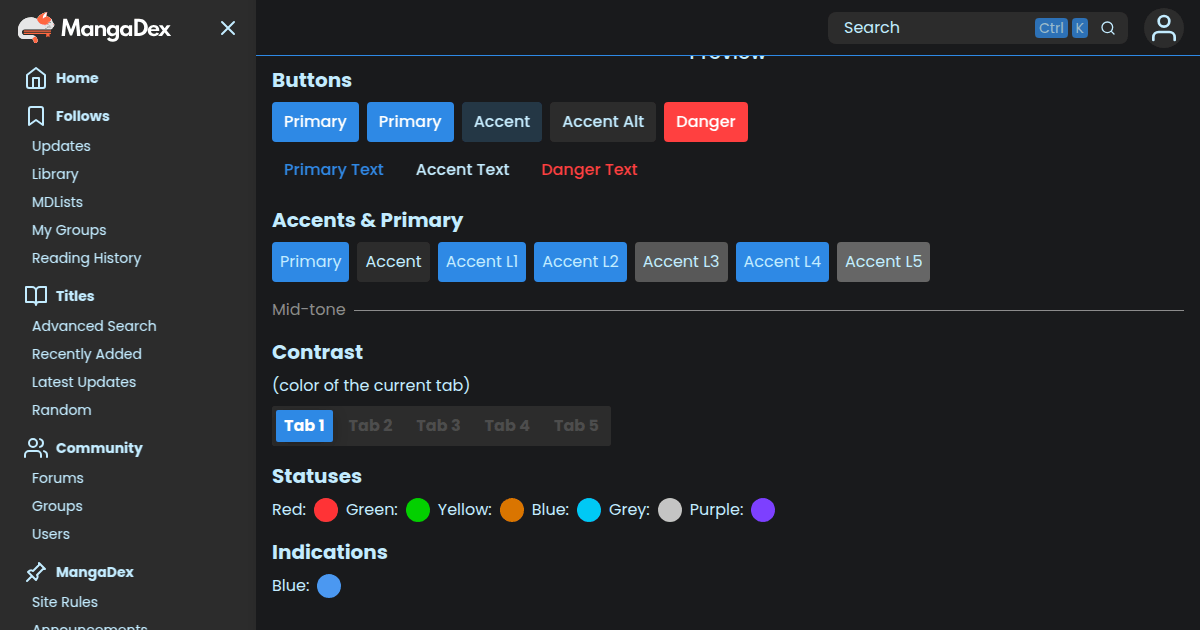This screenshot has height=630, width=1200.
Task: Go to Home in sidebar
Action: [77, 78]
